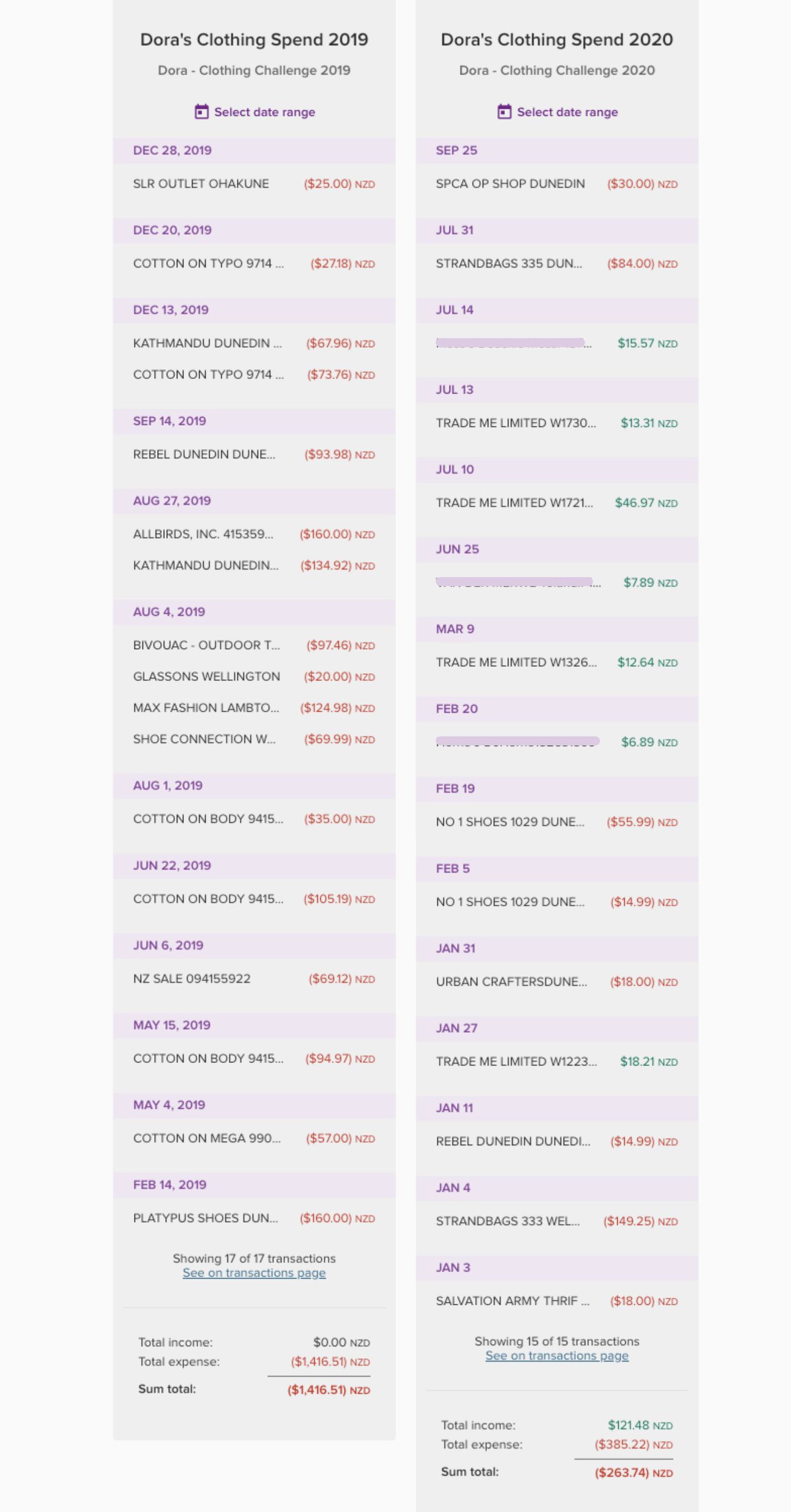Click Select date range in the 2019 panel
The width and height of the screenshot is (791, 1512).
(264, 112)
